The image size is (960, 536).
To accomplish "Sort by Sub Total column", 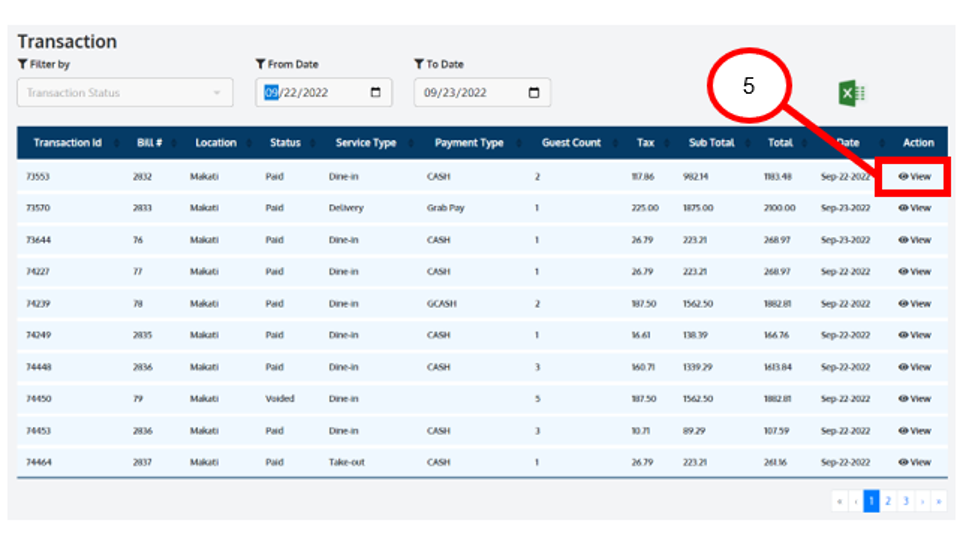I will pos(711,143).
